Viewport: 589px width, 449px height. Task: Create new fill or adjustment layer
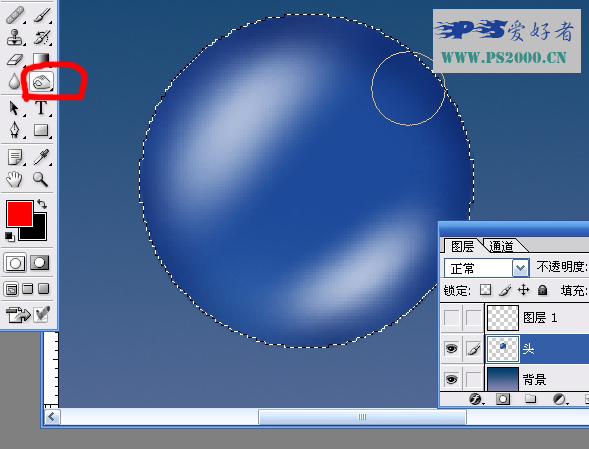pos(559,399)
